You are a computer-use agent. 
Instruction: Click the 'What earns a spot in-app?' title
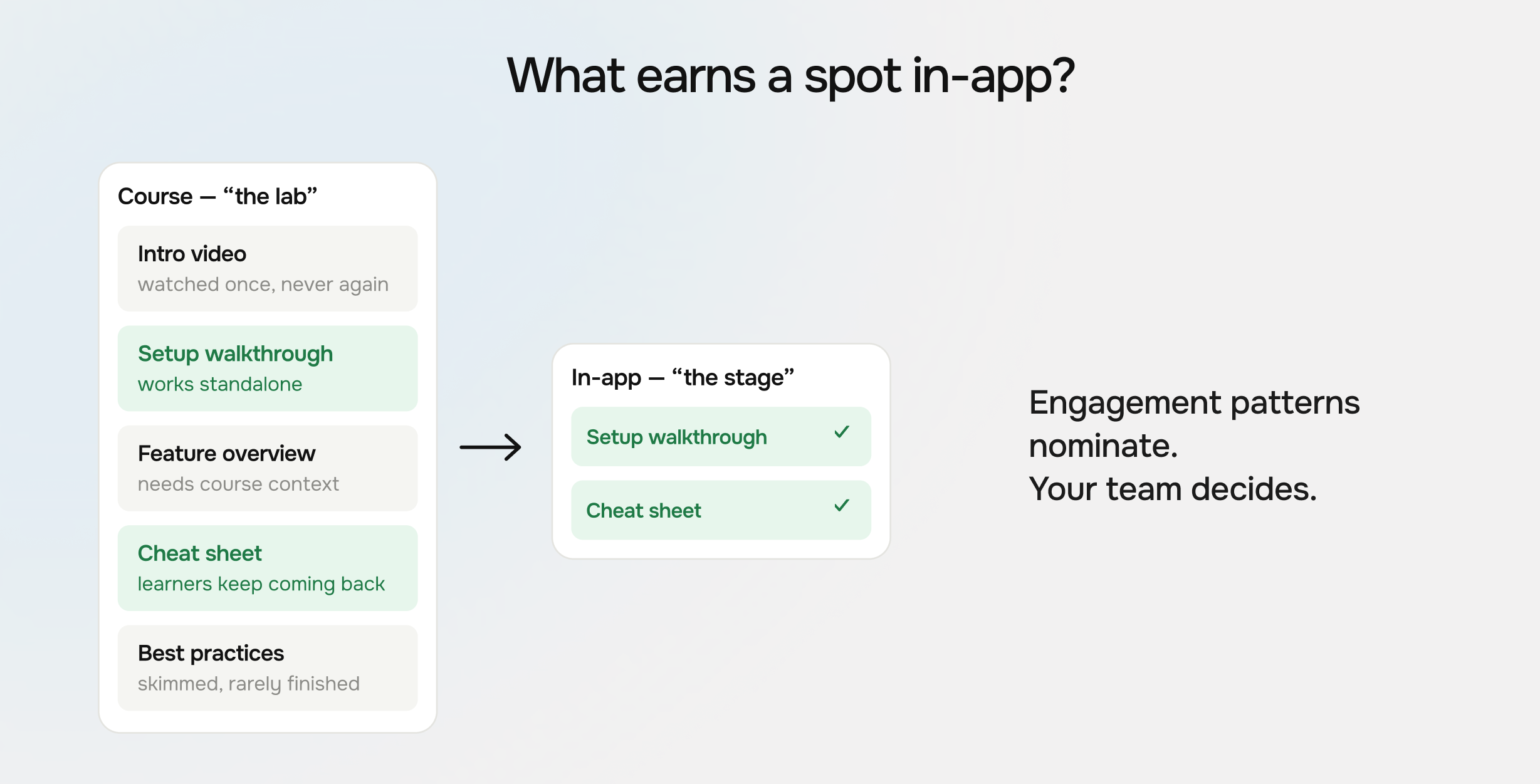tap(790, 76)
